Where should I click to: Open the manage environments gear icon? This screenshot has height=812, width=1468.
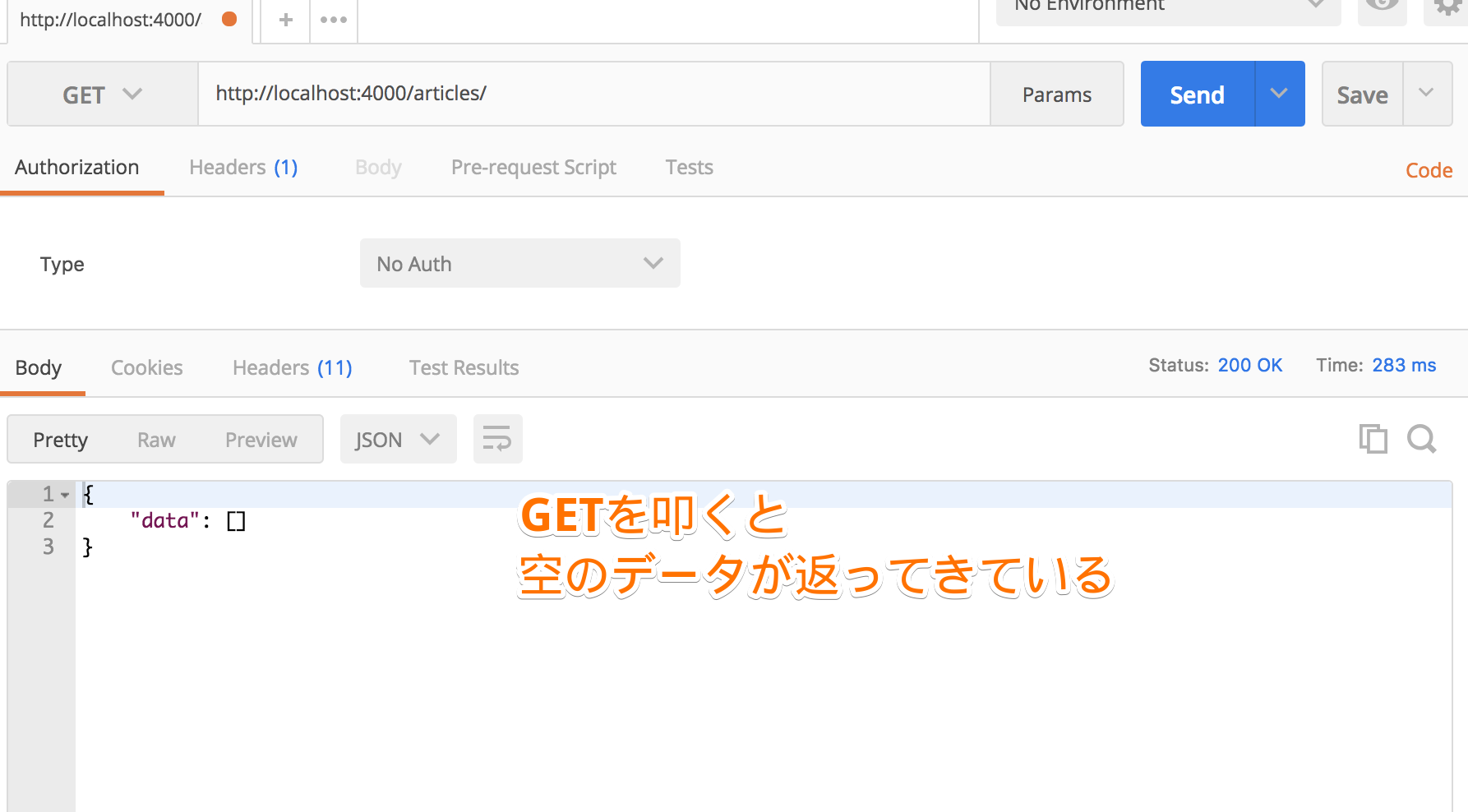click(1446, 7)
